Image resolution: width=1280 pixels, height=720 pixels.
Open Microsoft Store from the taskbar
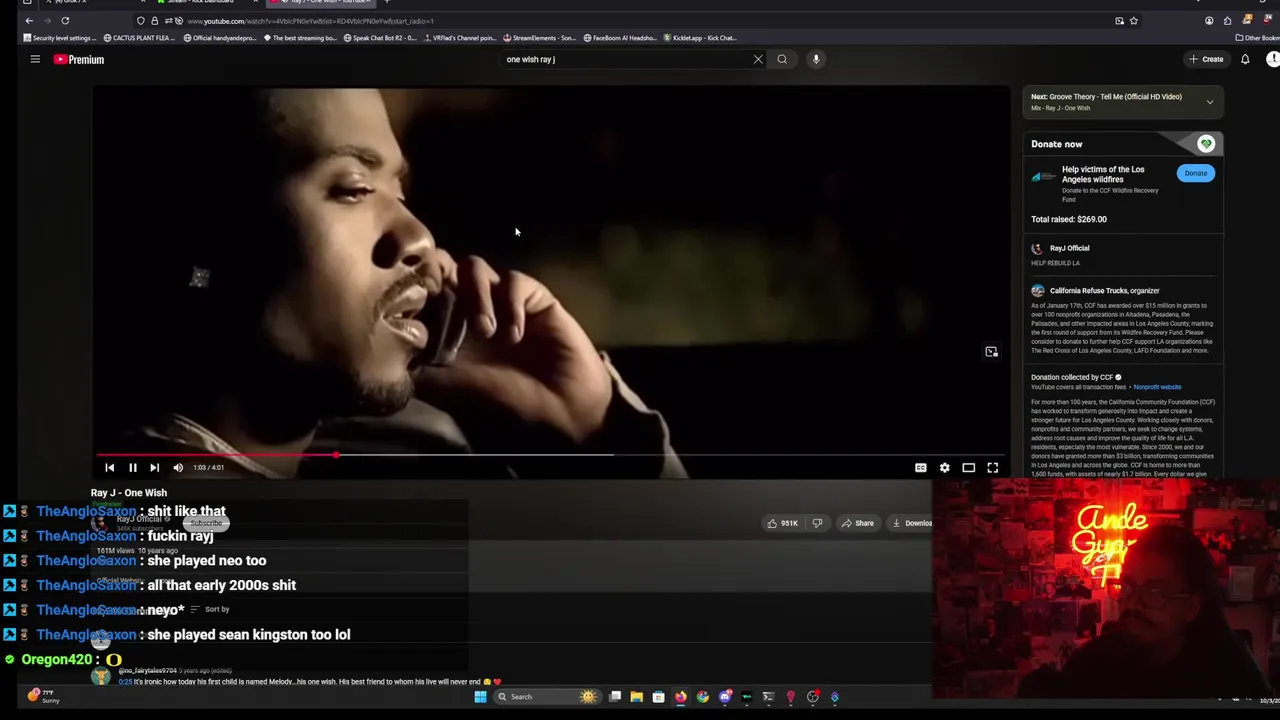[658, 697]
